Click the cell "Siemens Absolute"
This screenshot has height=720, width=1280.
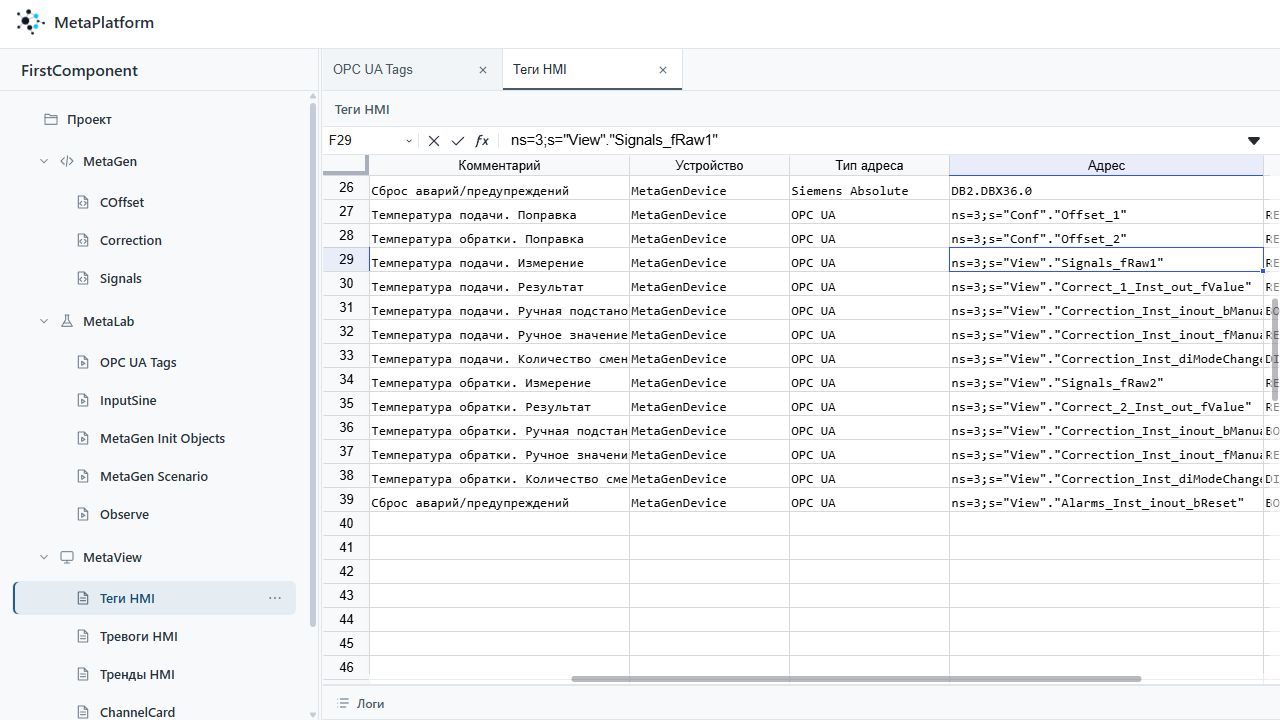[869, 190]
